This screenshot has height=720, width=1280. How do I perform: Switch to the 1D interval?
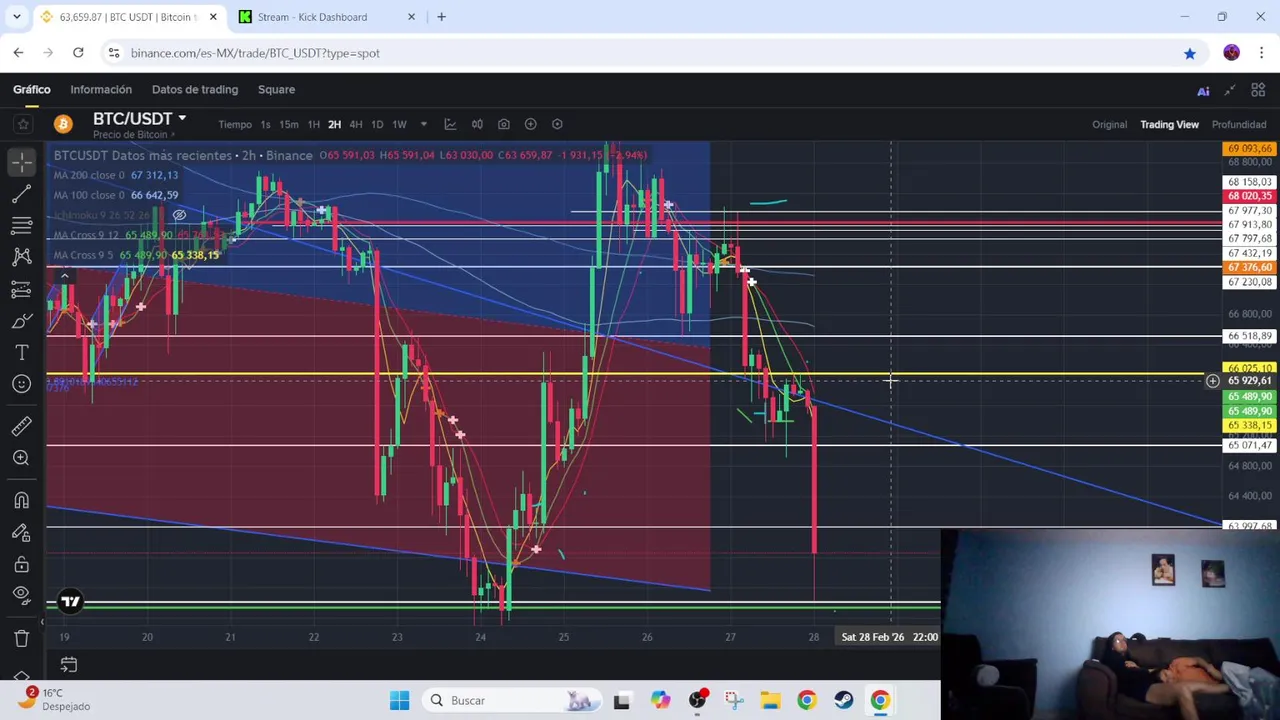377,124
